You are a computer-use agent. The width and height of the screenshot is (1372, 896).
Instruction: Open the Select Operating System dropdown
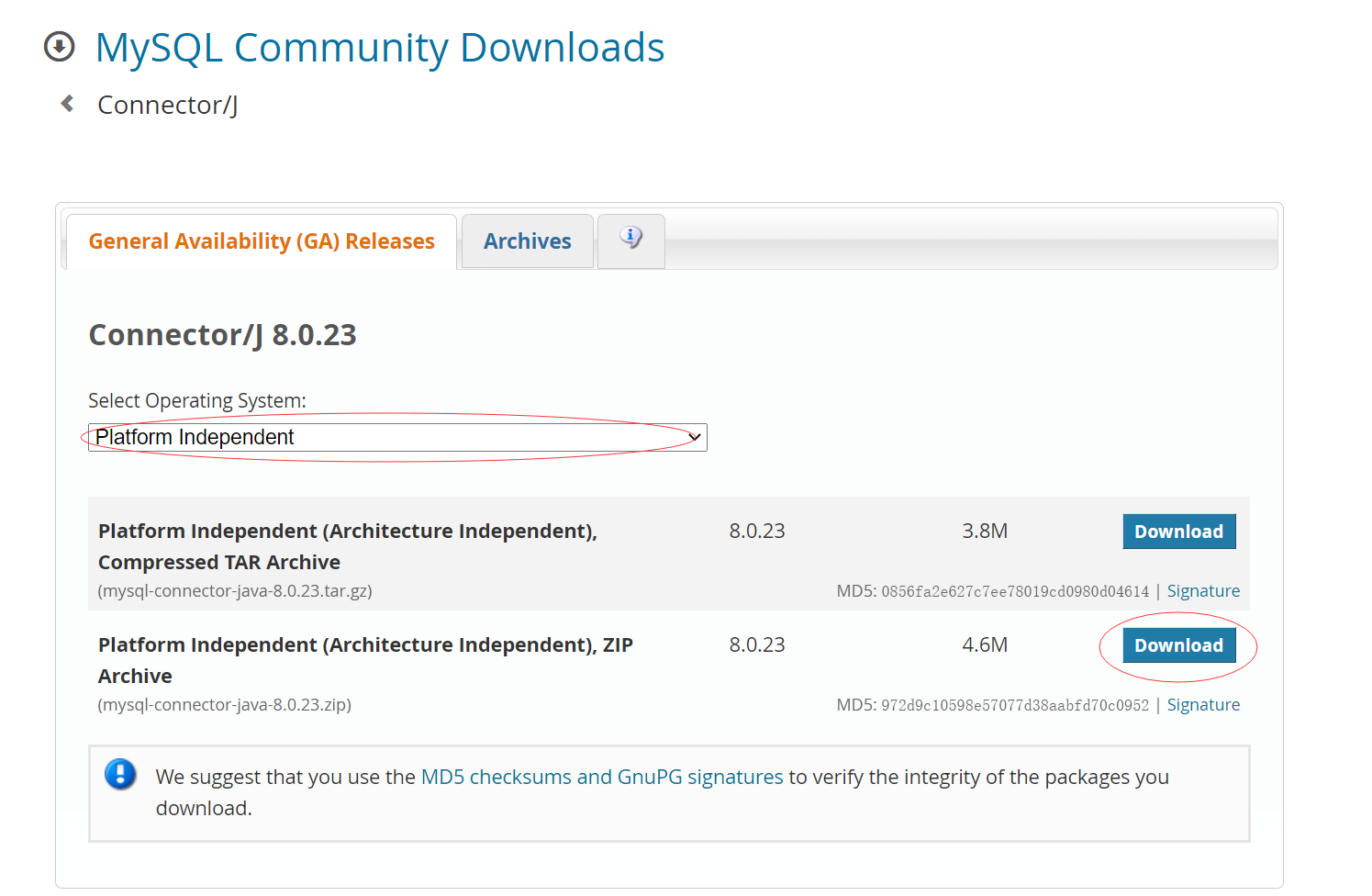[397, 437]
